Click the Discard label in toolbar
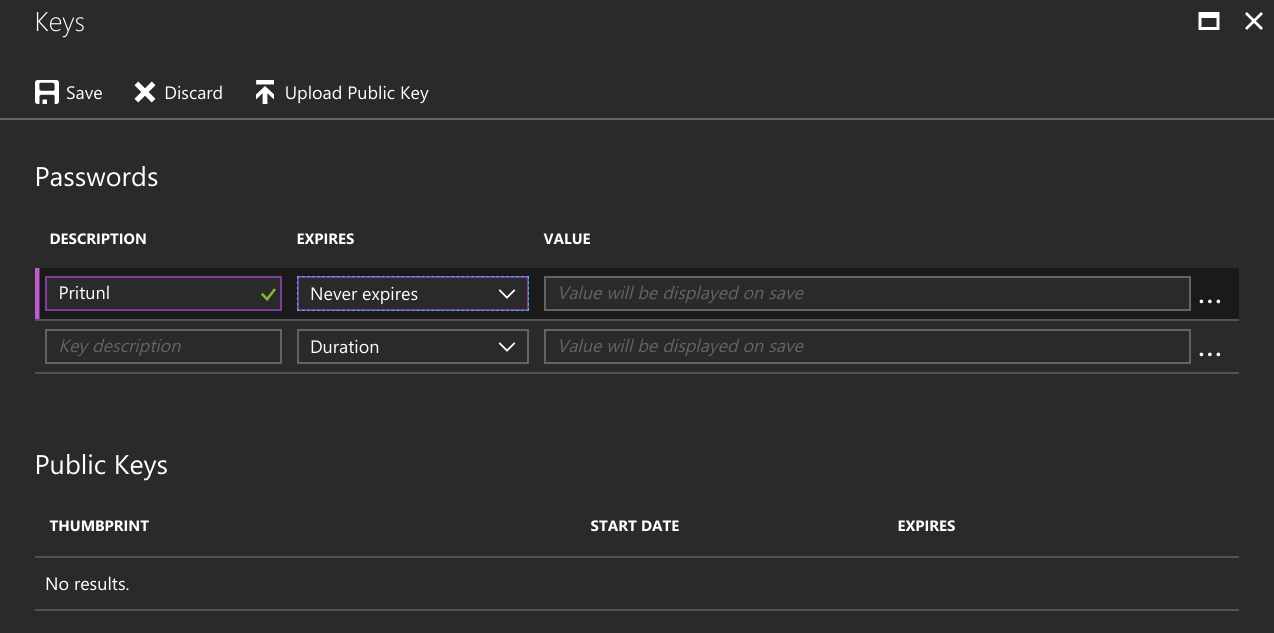 tap(193, 93)
